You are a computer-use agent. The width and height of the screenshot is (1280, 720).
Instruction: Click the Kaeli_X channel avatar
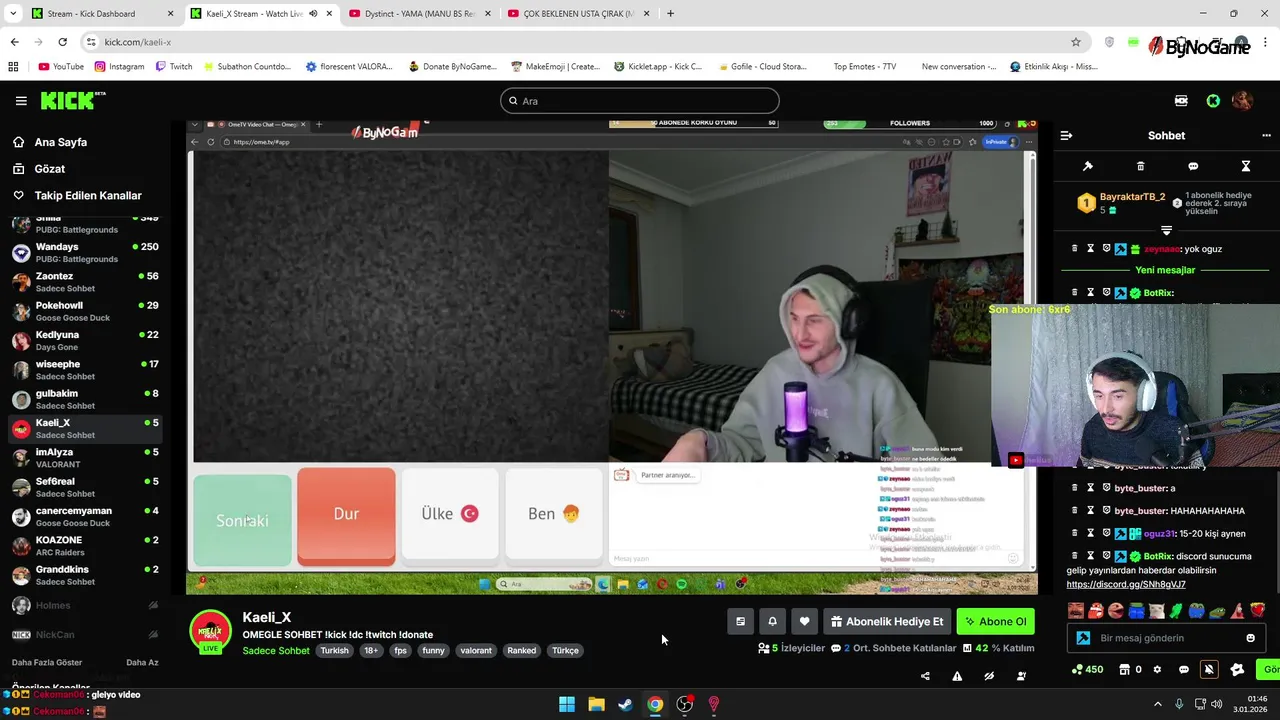tap(210, 631)
